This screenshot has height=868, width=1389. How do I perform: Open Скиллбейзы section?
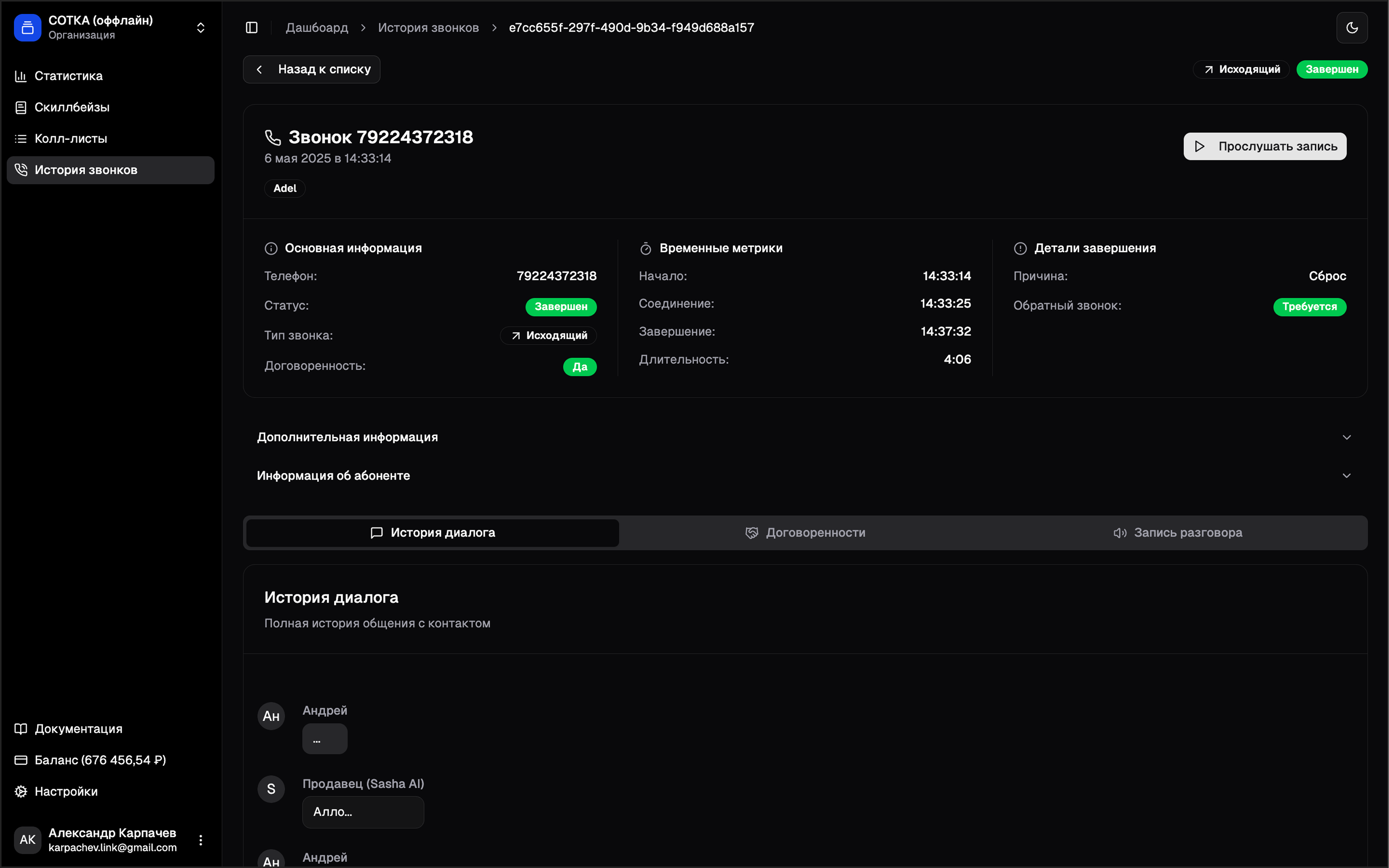[72, 108]
